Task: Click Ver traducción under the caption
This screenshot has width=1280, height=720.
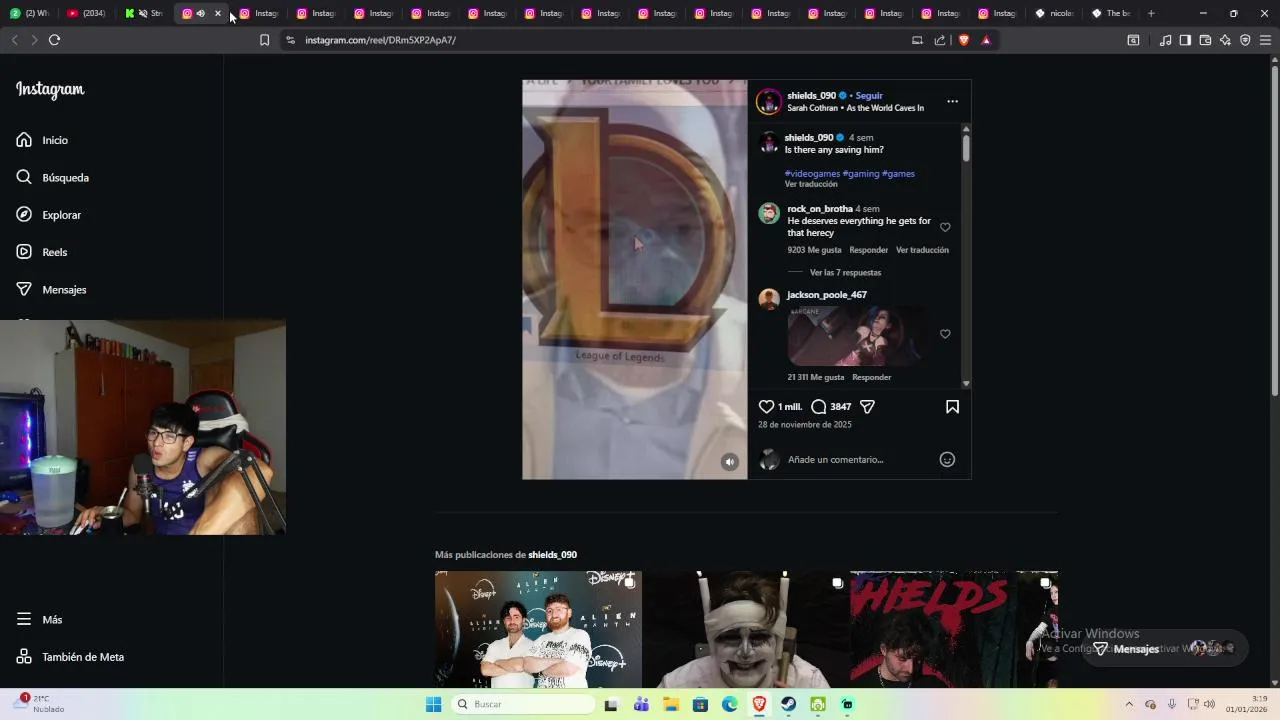Action: coord(811,184)
